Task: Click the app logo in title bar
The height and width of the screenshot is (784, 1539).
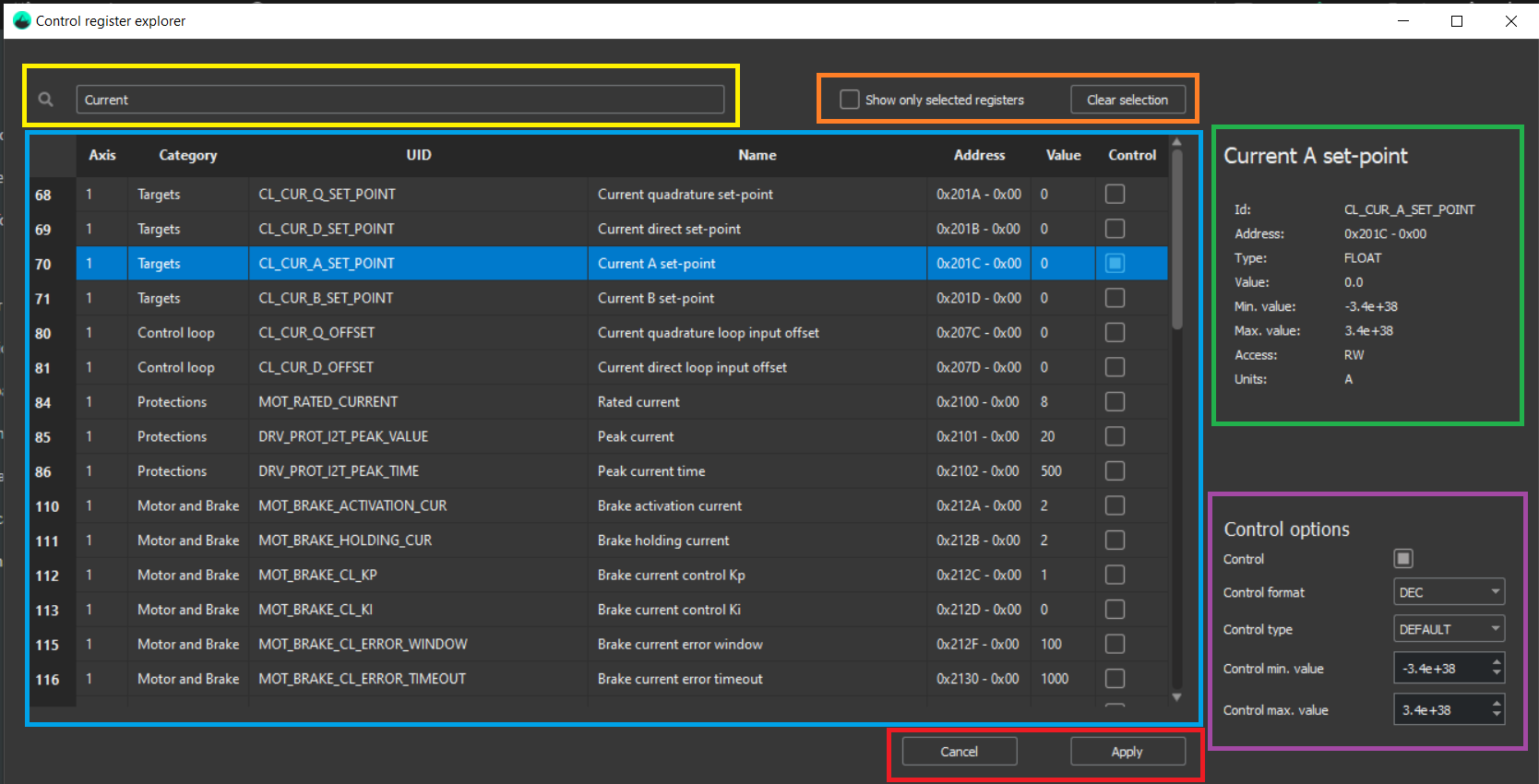Action: (22, 20)
